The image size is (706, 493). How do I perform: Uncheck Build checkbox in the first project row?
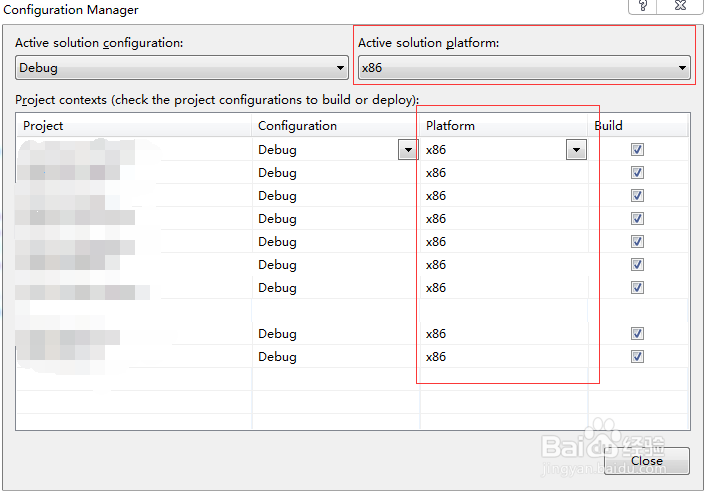tap(637, 149)
